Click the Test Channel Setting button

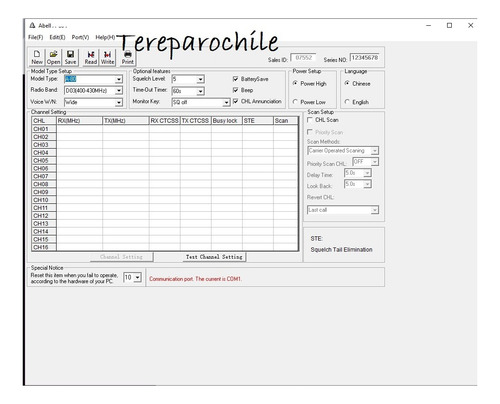(x=214, y=257)
